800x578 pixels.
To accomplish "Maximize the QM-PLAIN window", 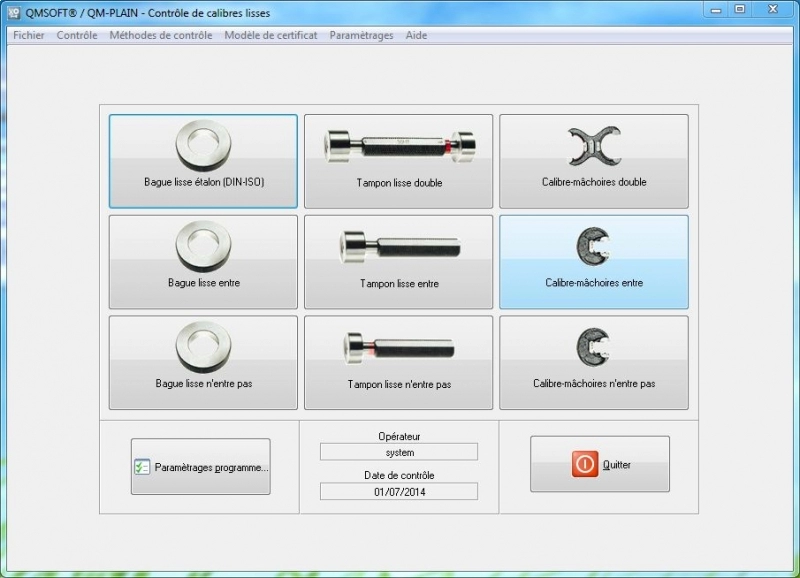I will pyautogui.click(x=740, y=10).
